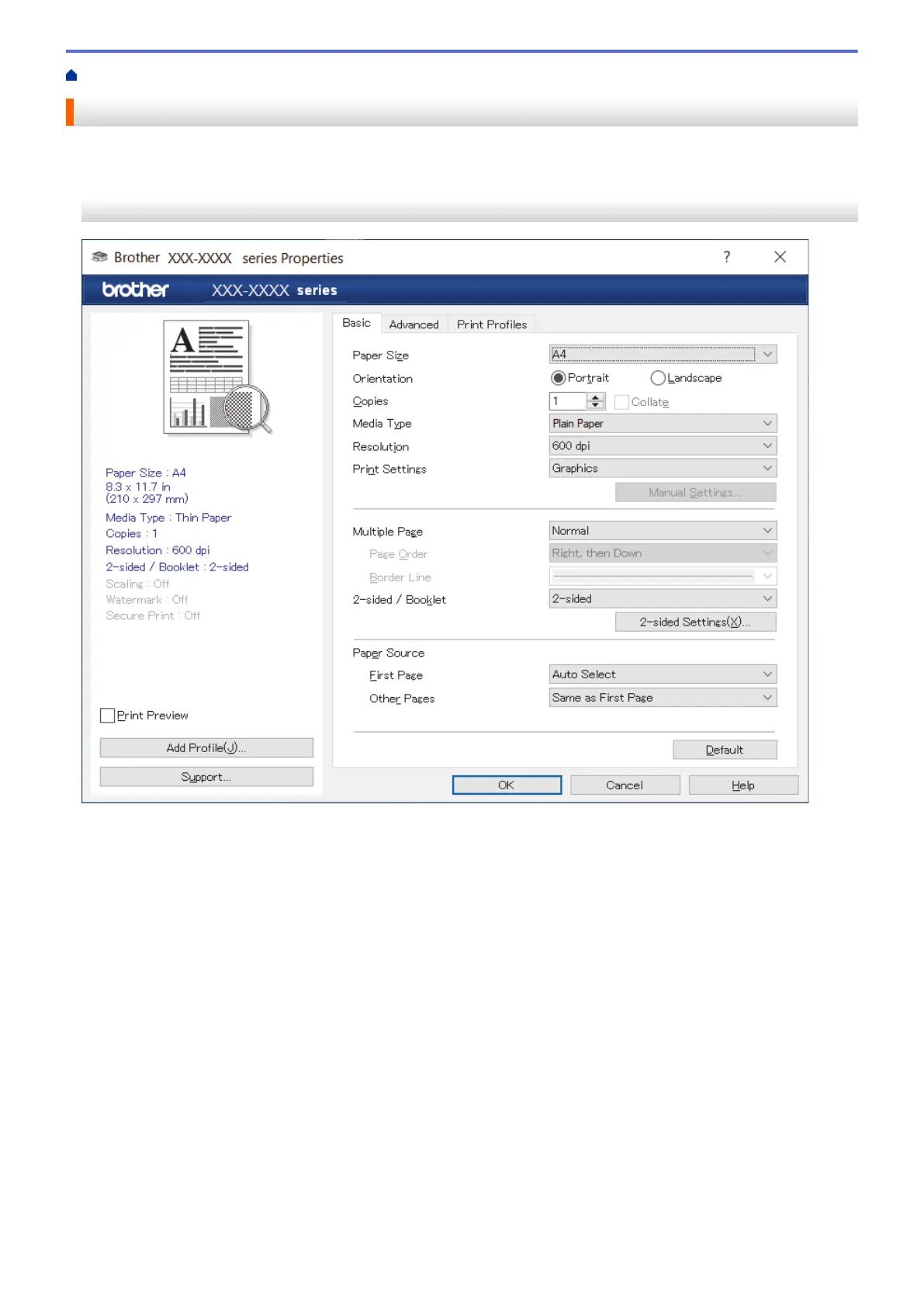Toggle the Collate checkbox

621,402
